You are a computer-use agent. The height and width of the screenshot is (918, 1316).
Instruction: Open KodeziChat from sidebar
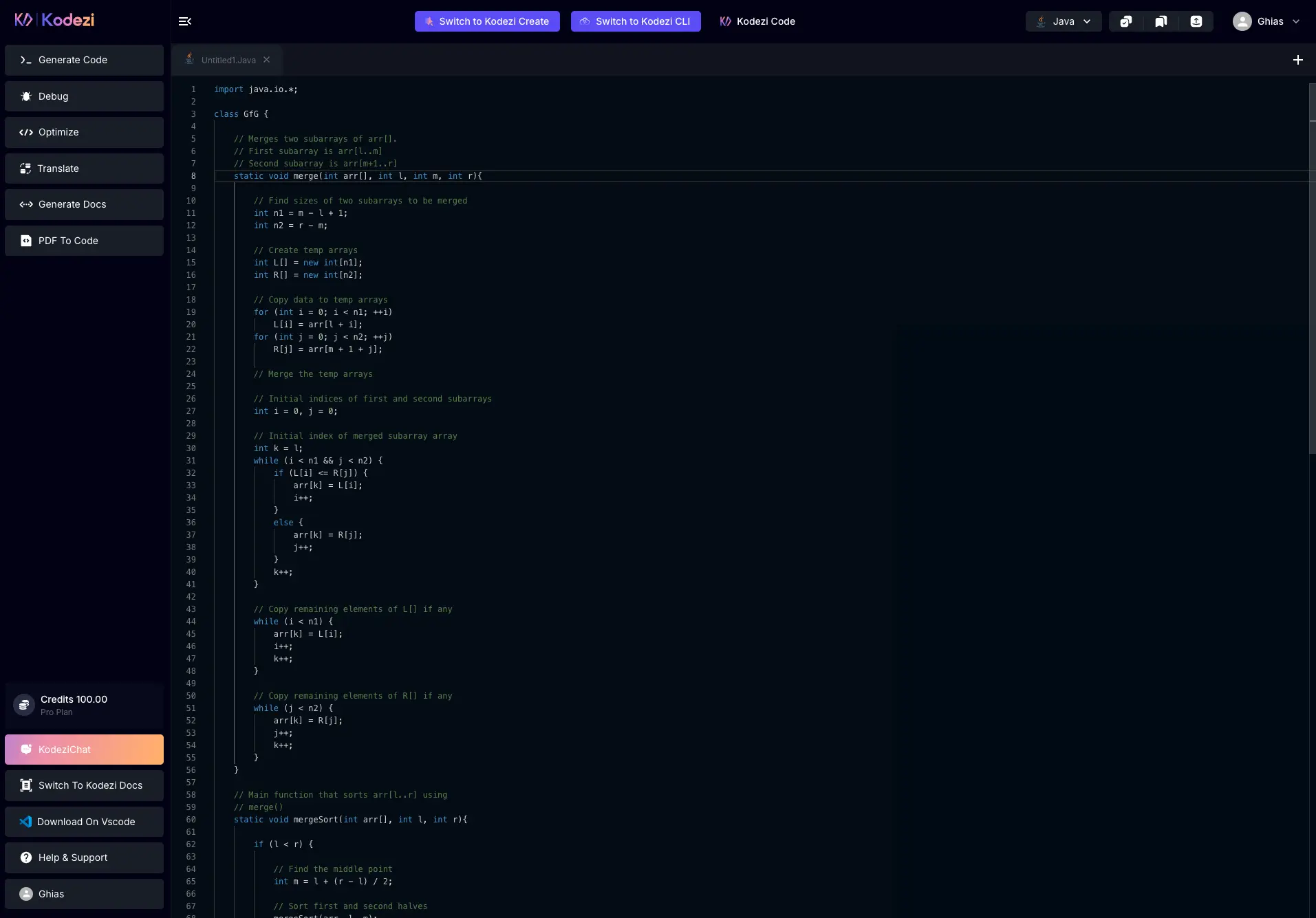point(84,750)
